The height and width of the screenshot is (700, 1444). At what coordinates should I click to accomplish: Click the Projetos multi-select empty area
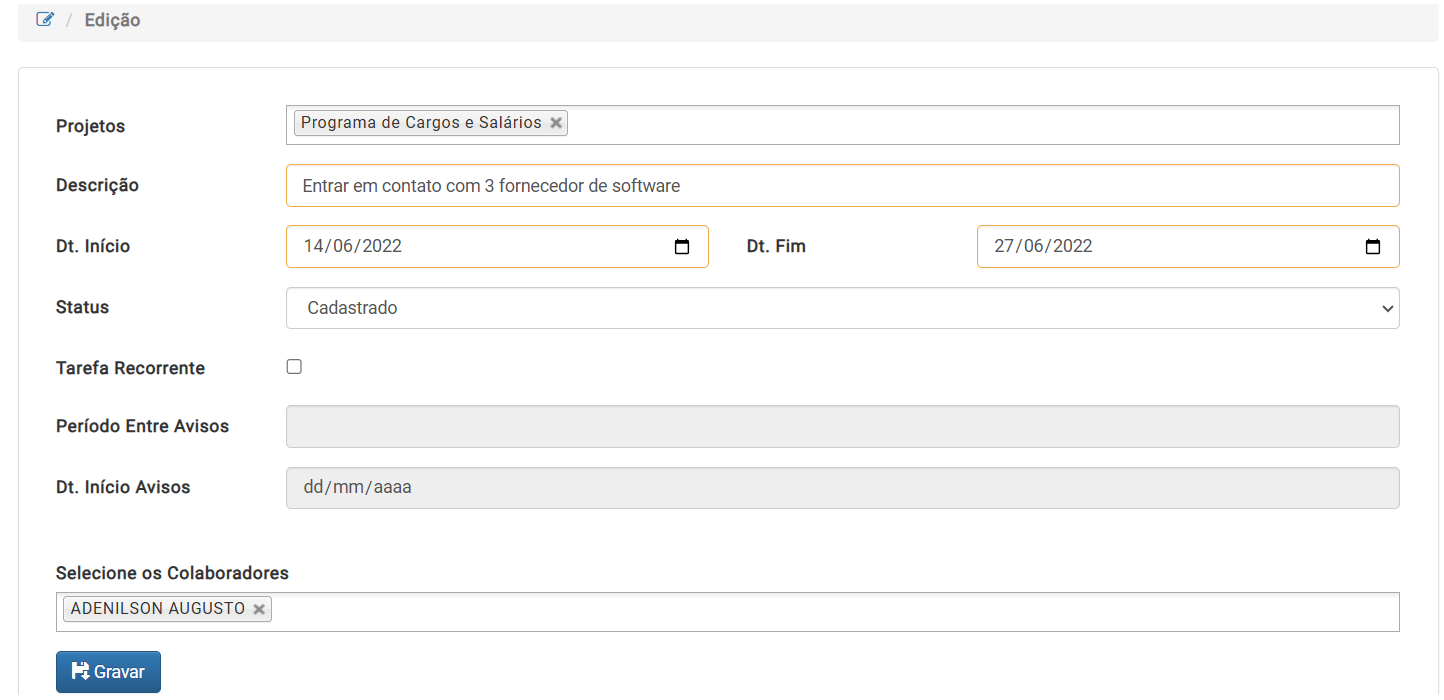[980, 125]
